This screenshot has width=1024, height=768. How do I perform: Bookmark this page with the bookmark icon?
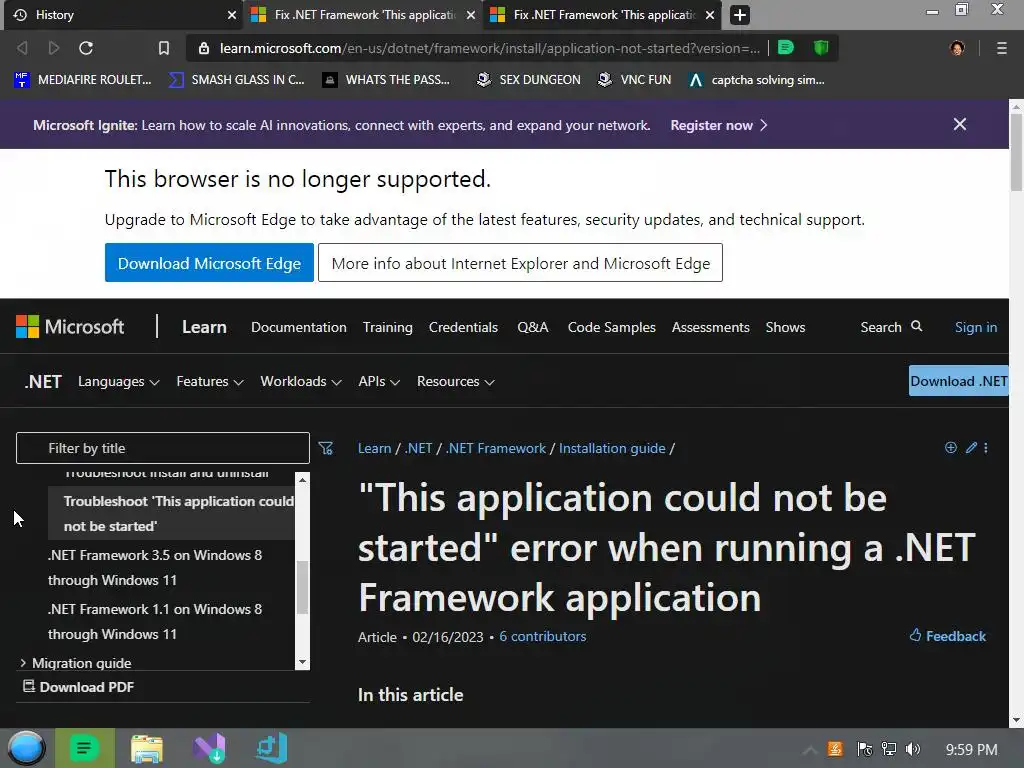(164, 48)
